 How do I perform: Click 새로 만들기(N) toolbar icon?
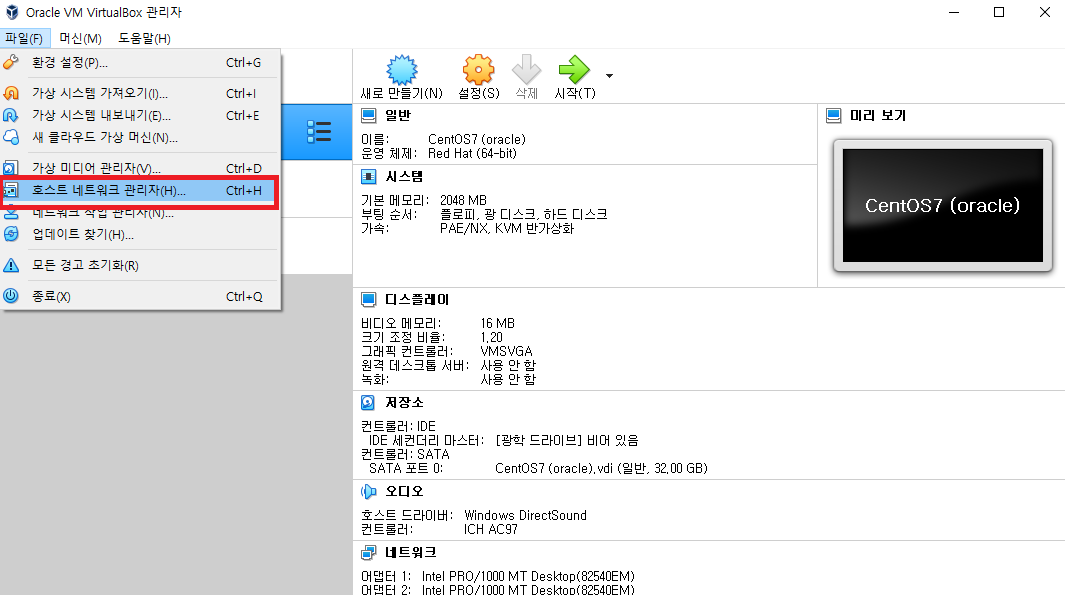(x=401, y=69)
